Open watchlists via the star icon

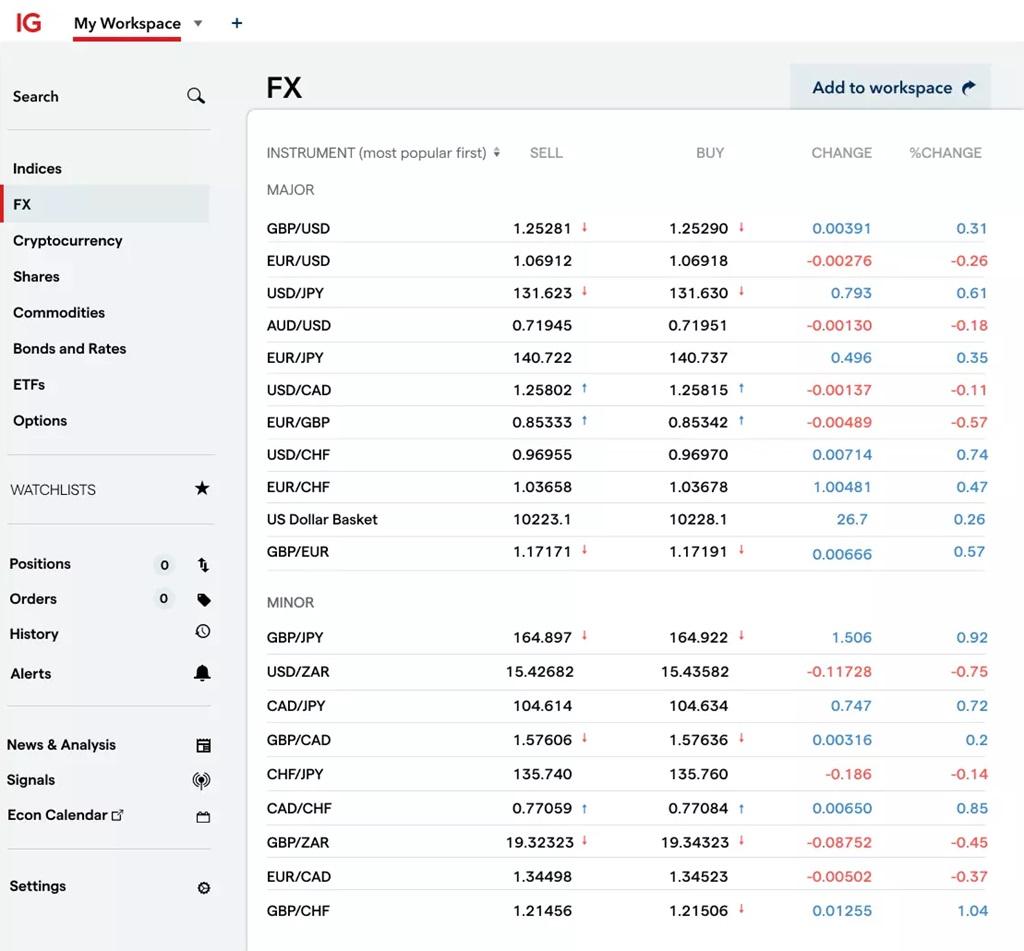[202, 489]
